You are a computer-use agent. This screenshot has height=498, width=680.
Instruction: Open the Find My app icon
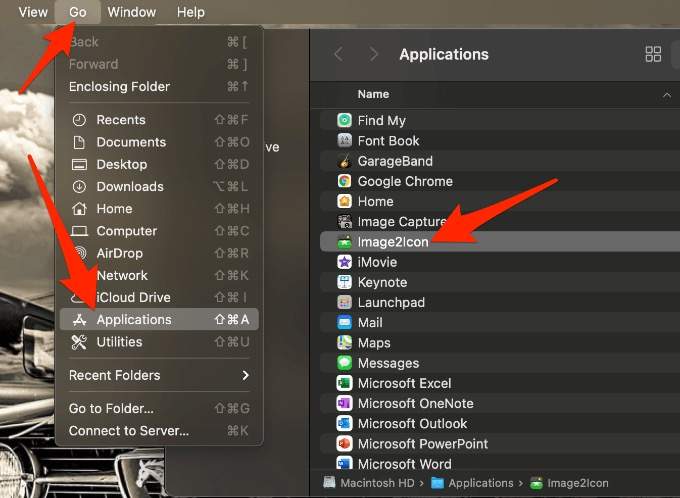[x=344, y=120]
